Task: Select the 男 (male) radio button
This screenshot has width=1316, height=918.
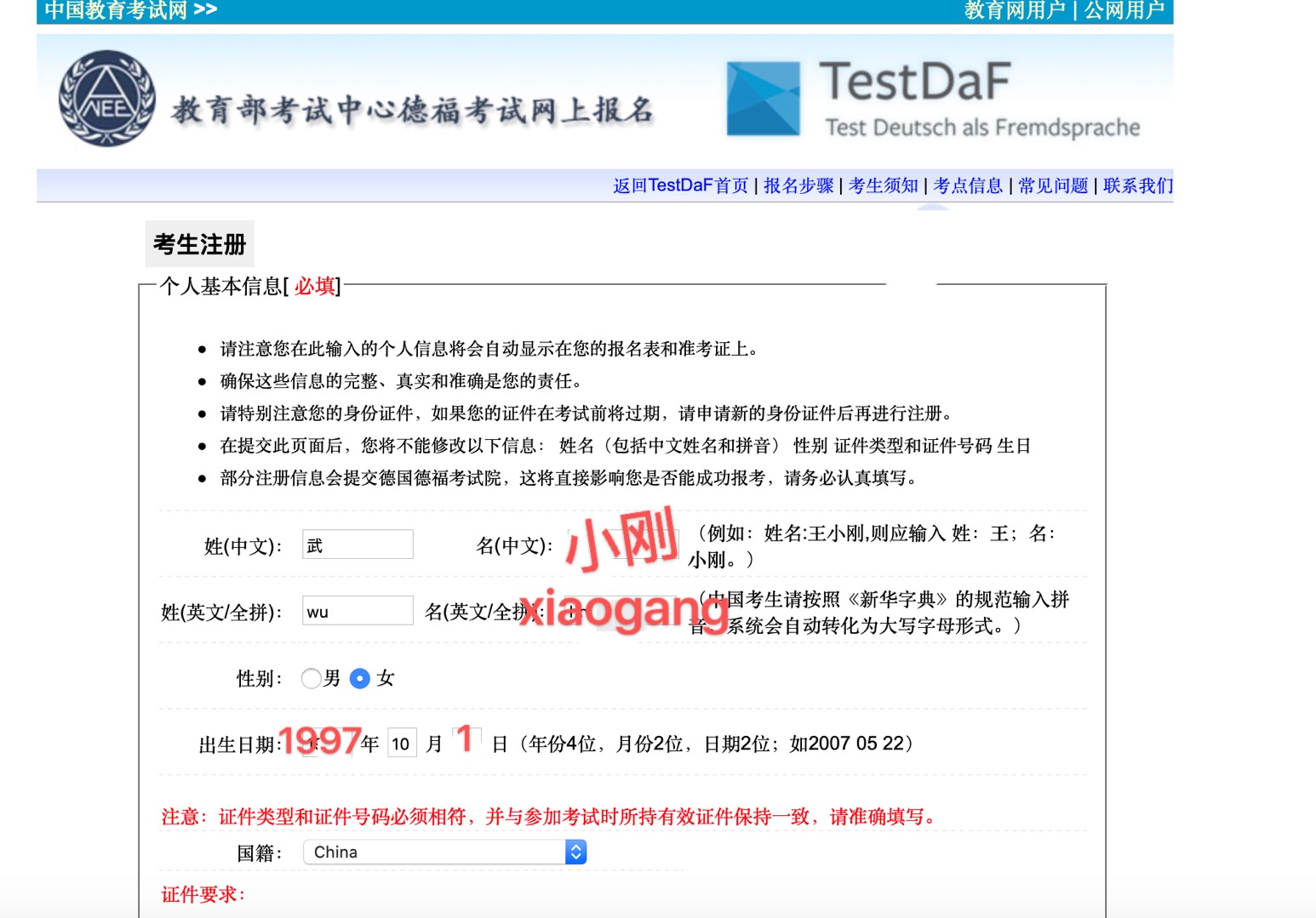Action: pos(311,678)
